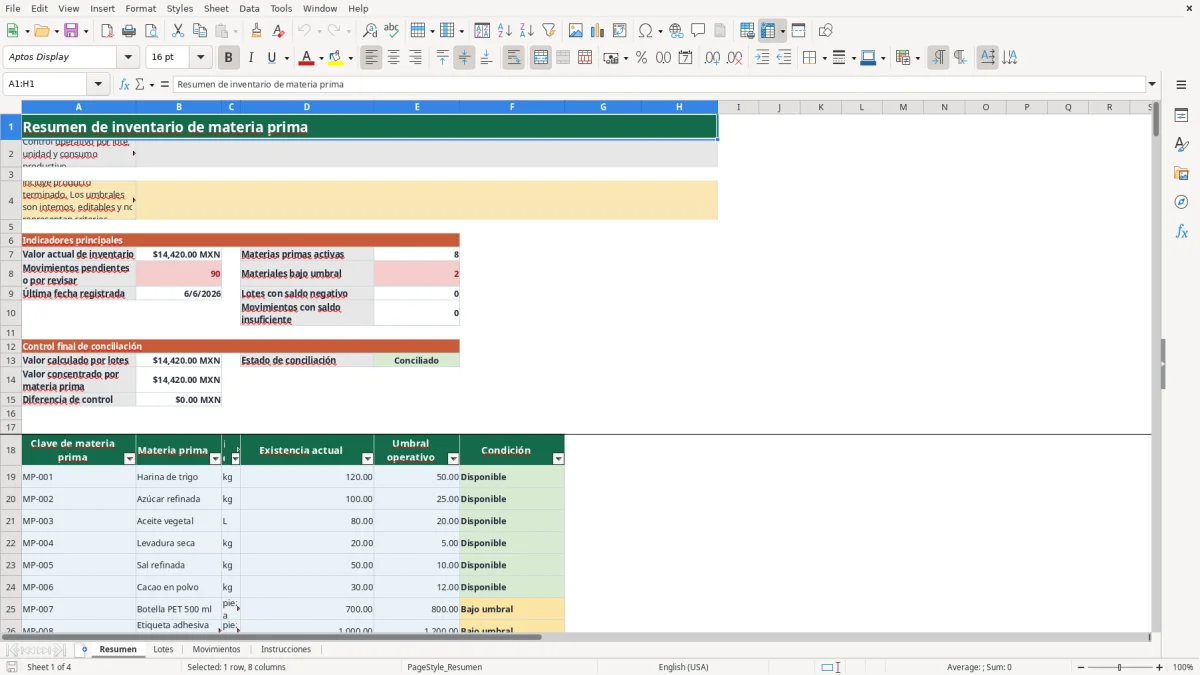Viewport: 1200px width, 675px height.
Task: Click the zoom-in plus button
Action: 1160,667
